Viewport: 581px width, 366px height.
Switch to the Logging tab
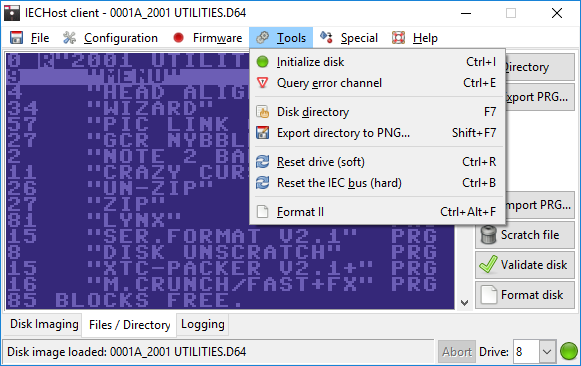(x=203, y=324)
